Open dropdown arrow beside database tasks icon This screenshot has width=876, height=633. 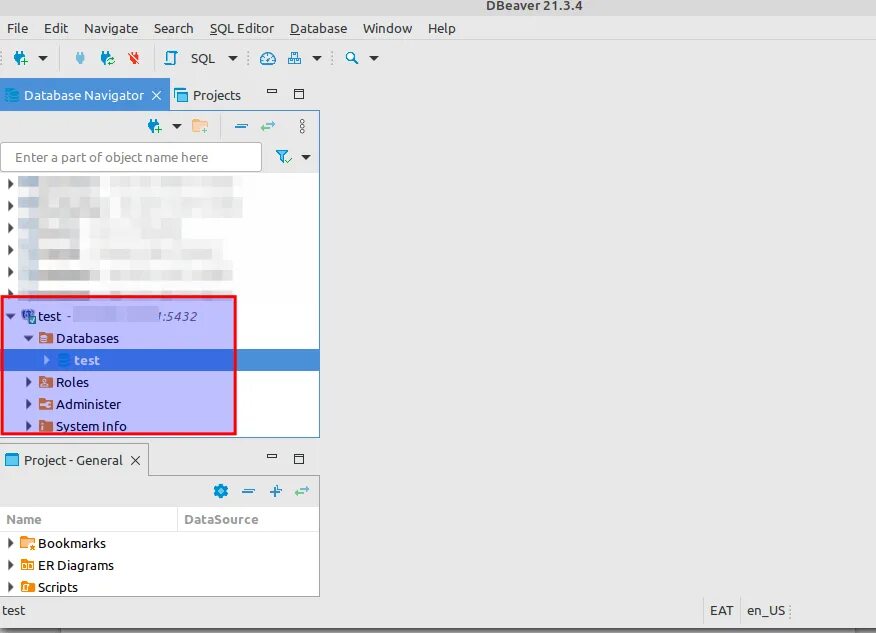[317, 58]
